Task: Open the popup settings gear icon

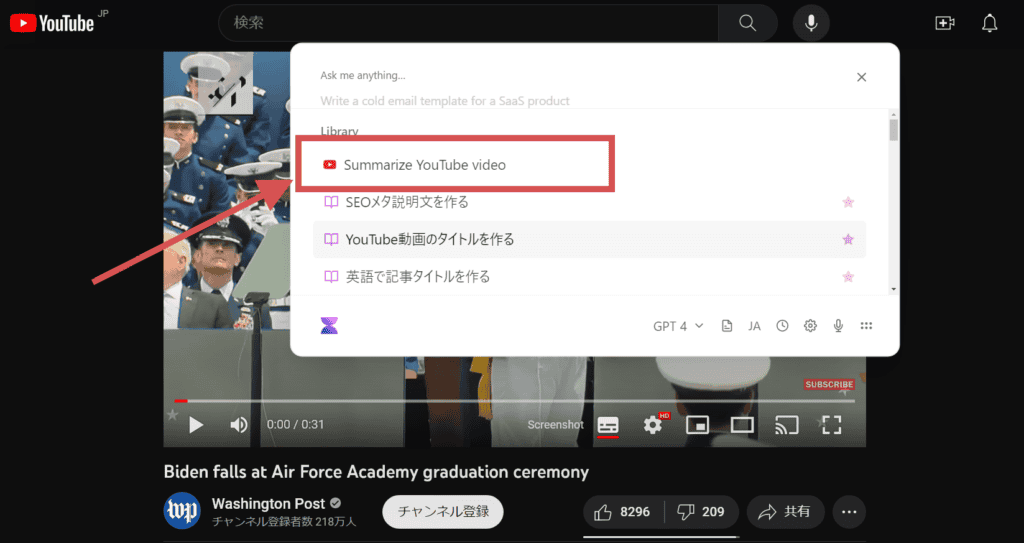Action: pos(810,326)
